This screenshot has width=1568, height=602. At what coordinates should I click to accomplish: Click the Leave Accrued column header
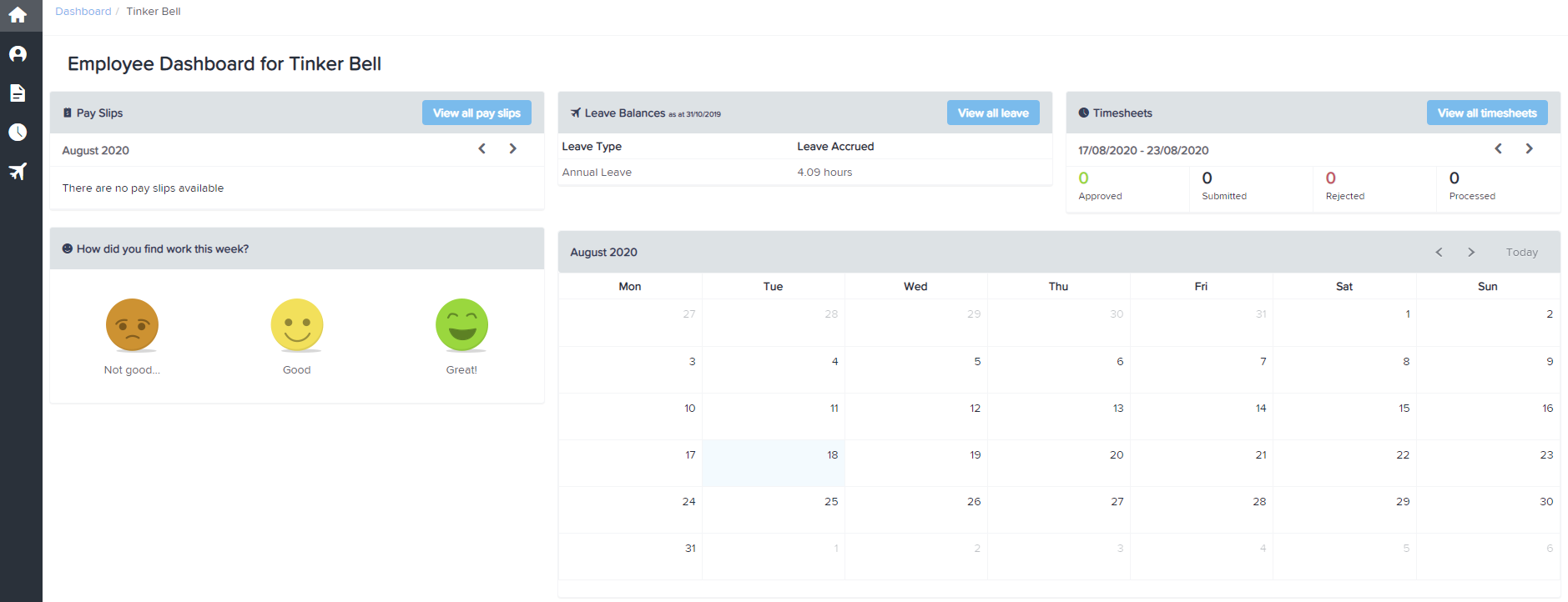pos(835,146)
